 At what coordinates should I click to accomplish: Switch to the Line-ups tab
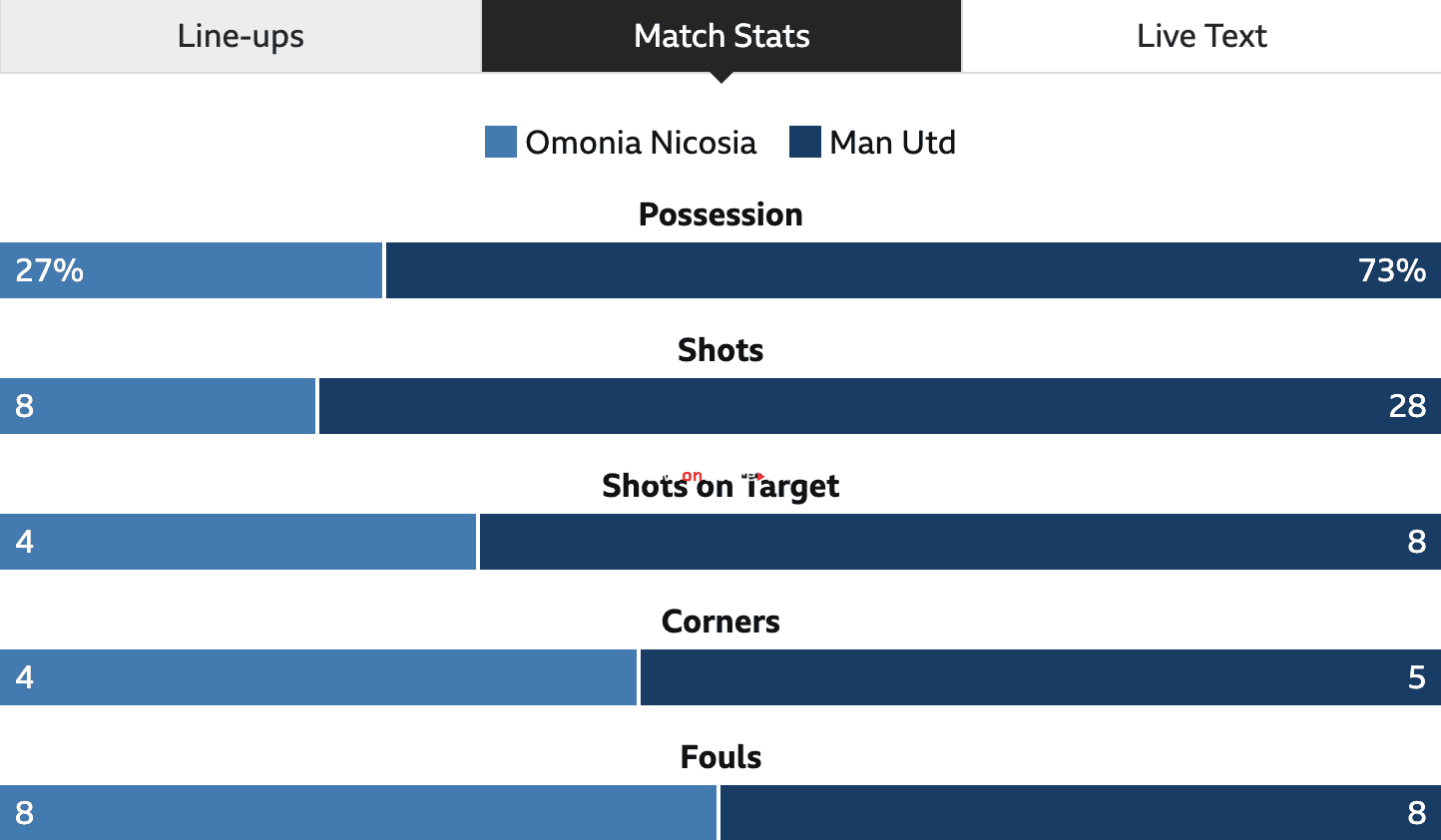240,36
